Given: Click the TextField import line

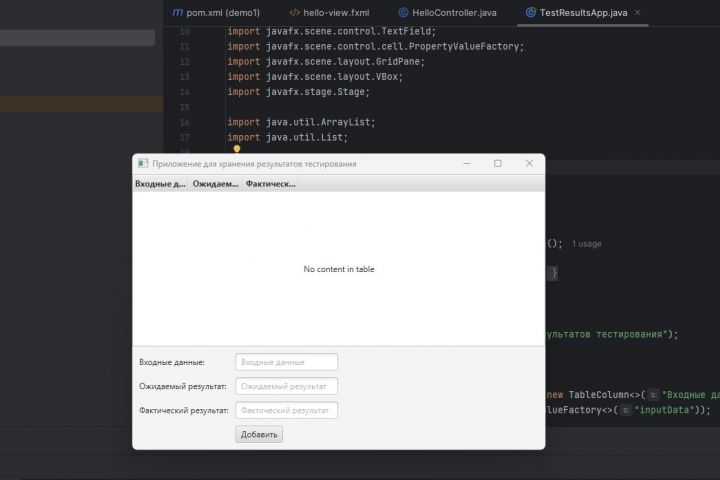Looking at the screenshot, I should [x=332, y=31].
